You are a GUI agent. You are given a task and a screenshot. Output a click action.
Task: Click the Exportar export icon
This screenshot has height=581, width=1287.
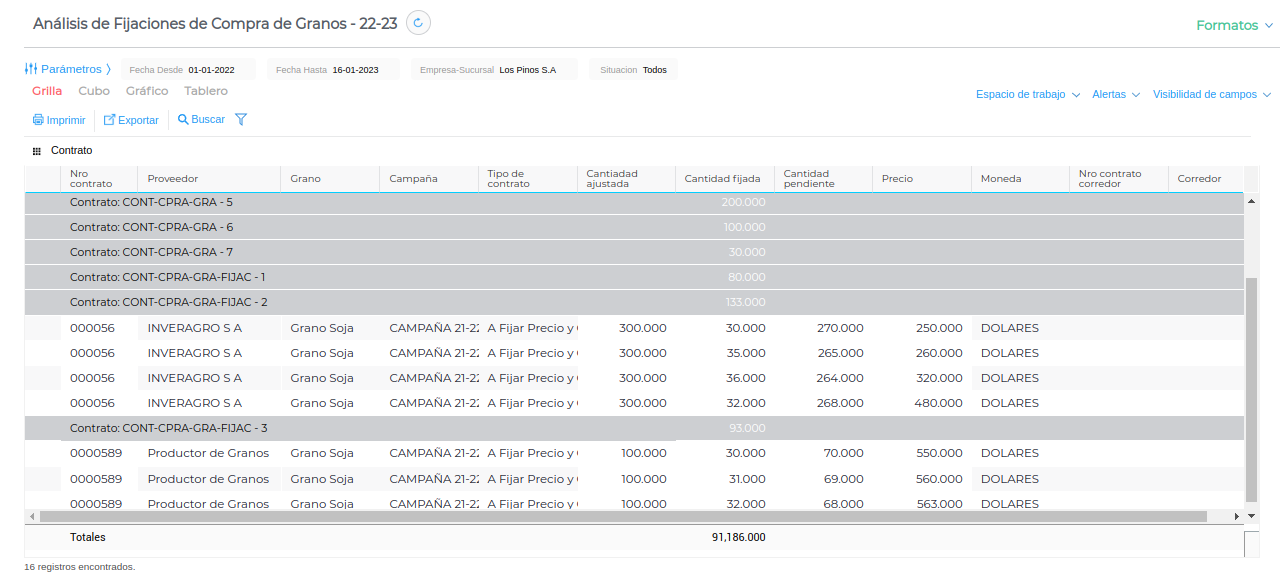(110, 120)
